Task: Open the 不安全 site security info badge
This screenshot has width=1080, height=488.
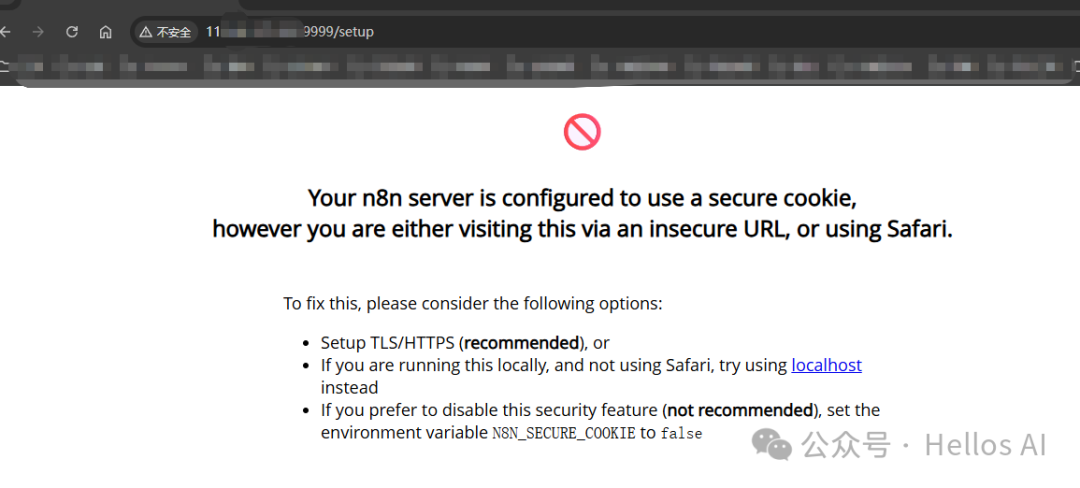Action: coord(165,32)
